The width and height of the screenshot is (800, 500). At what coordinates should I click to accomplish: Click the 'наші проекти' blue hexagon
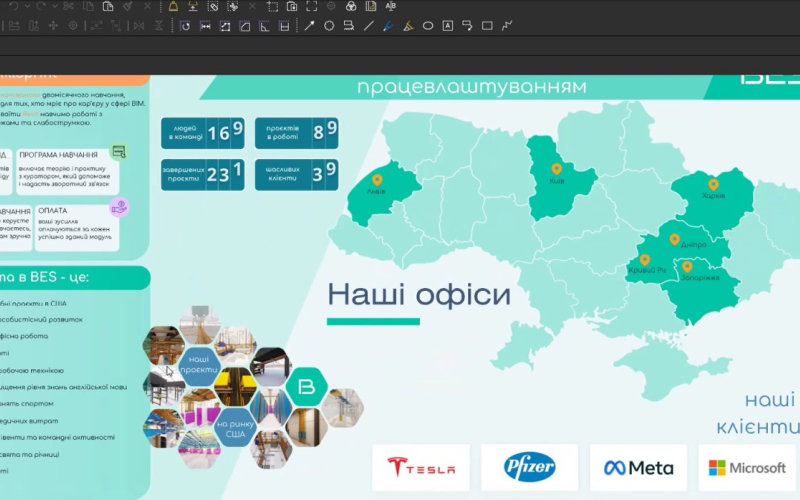tap(199, 365)
